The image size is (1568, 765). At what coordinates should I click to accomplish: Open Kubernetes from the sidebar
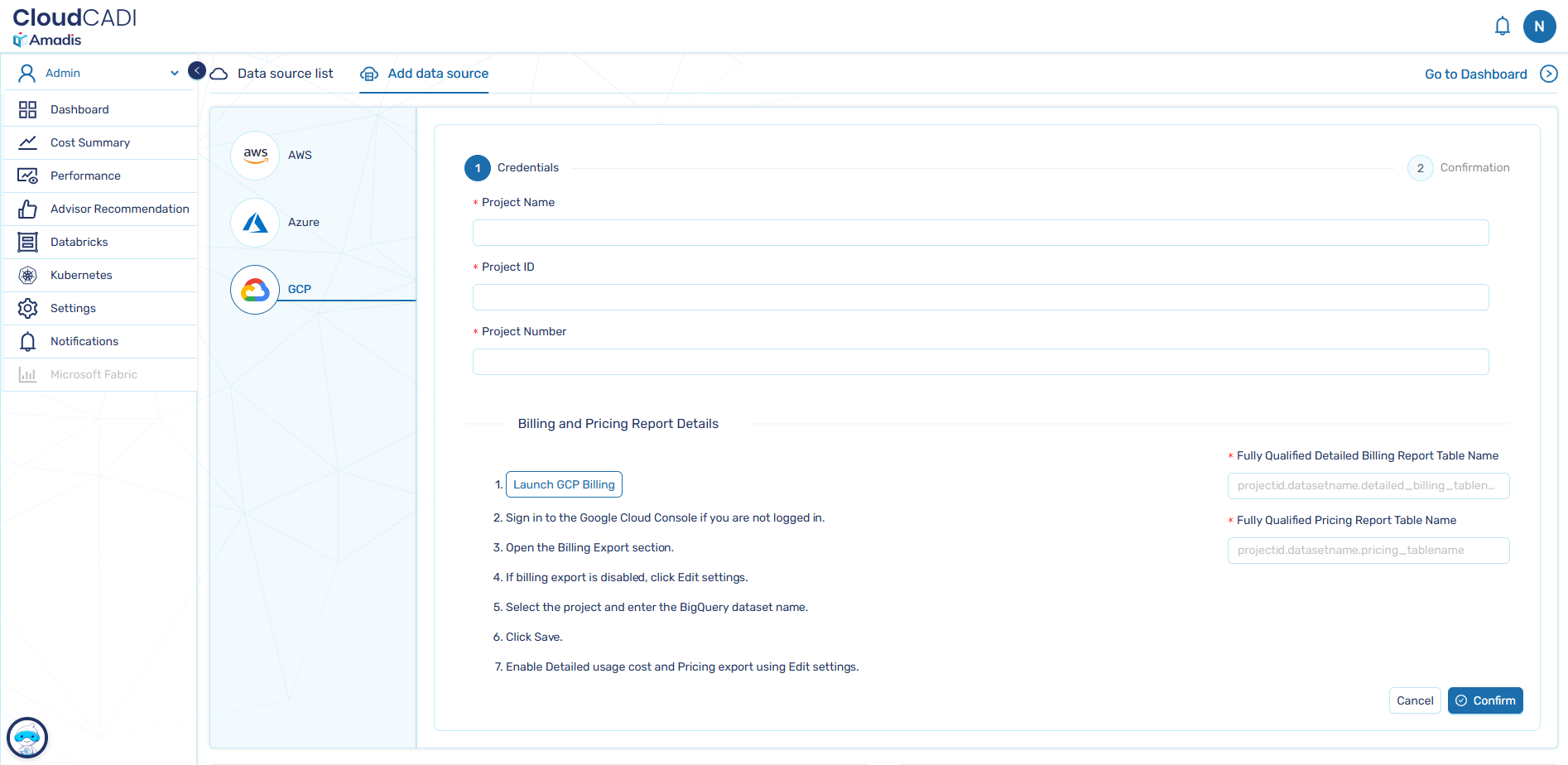[81, 275]
